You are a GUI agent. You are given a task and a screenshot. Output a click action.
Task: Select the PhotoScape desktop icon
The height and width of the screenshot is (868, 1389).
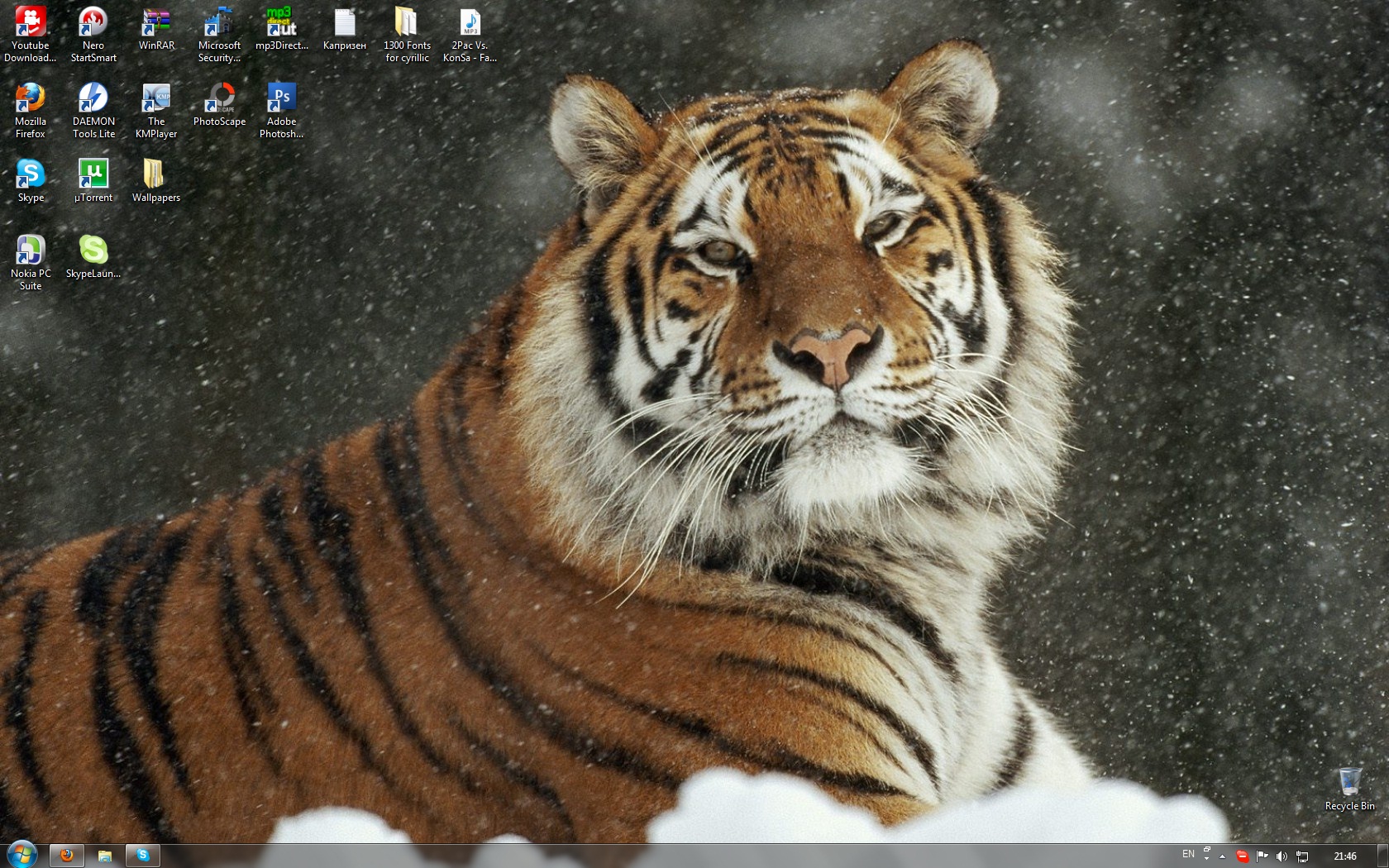point(219,105)
